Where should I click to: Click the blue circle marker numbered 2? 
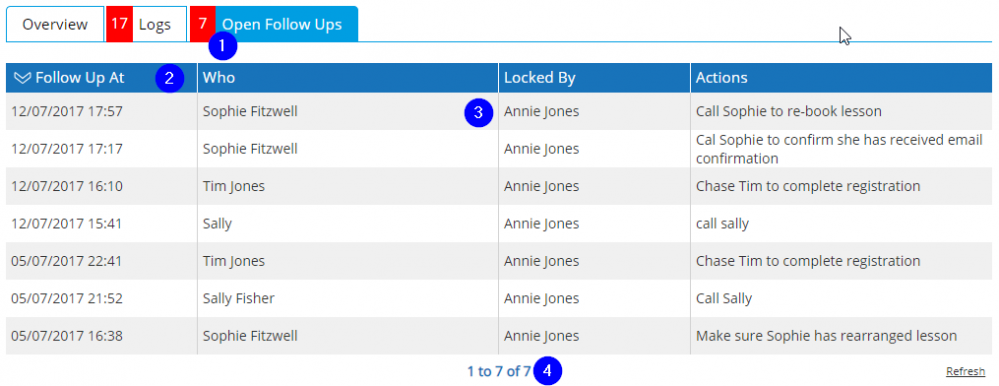[169, 78]
